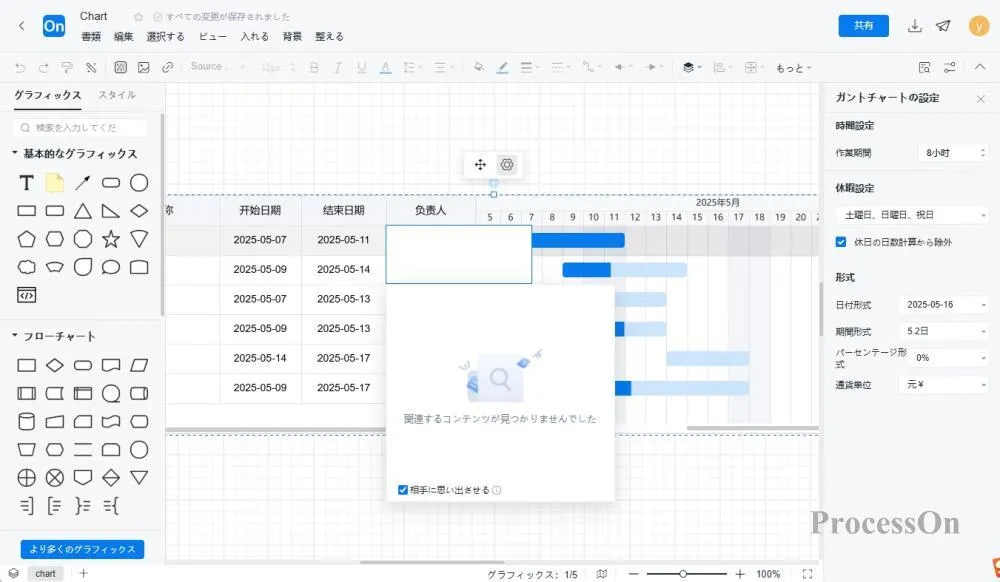Click the 共有 share button
Viewport: 1000px width, 582px height.
point(863,25)
